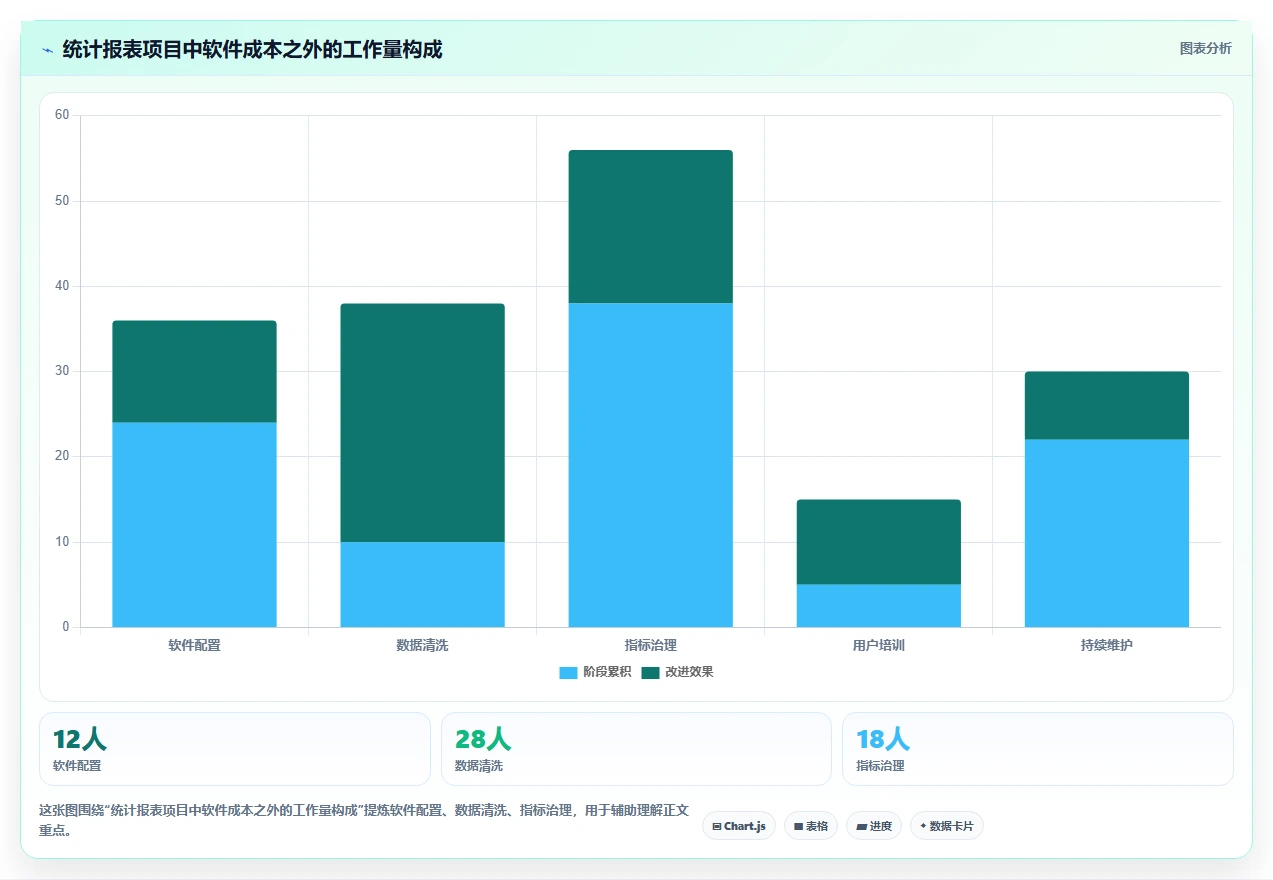The image size is (1273, 880).
Task: Click the light blue 阶段累积 legend swatch
Action: [x=568, y=672]
